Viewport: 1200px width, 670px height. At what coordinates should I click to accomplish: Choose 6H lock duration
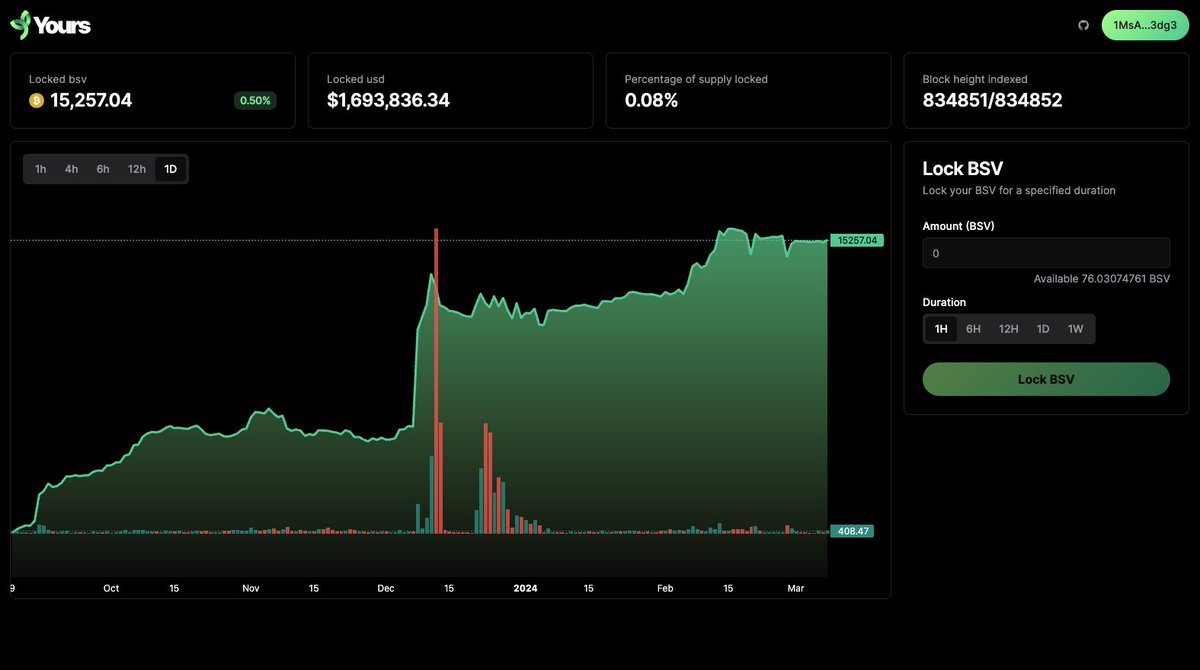pyautogui.click(x=973, y=329)
